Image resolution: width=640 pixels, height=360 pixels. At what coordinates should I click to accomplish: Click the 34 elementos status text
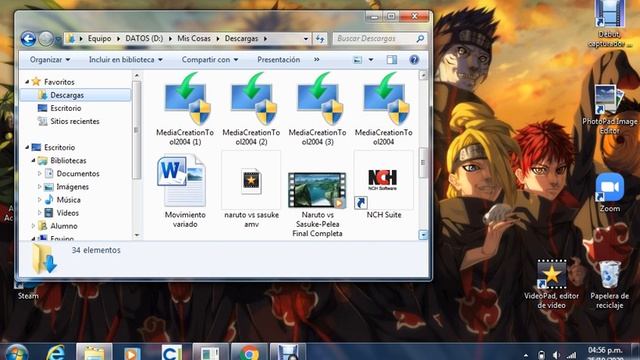tap(96, 250)
